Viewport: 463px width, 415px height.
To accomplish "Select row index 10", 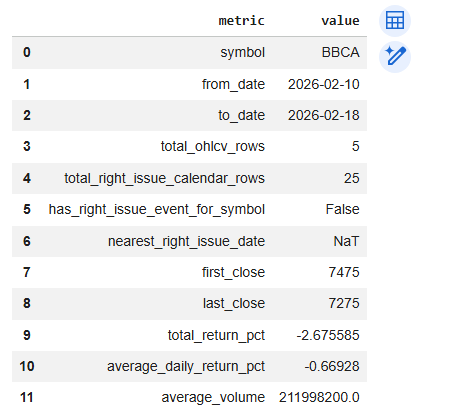I will 27,366.
